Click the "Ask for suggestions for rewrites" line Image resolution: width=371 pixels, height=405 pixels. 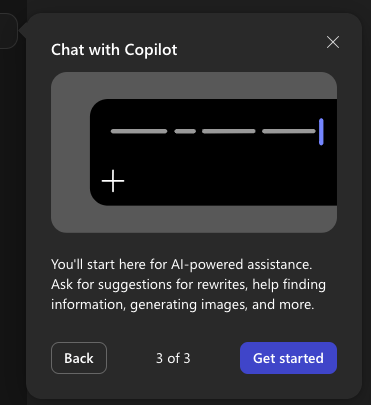click(x=149, y=285)
